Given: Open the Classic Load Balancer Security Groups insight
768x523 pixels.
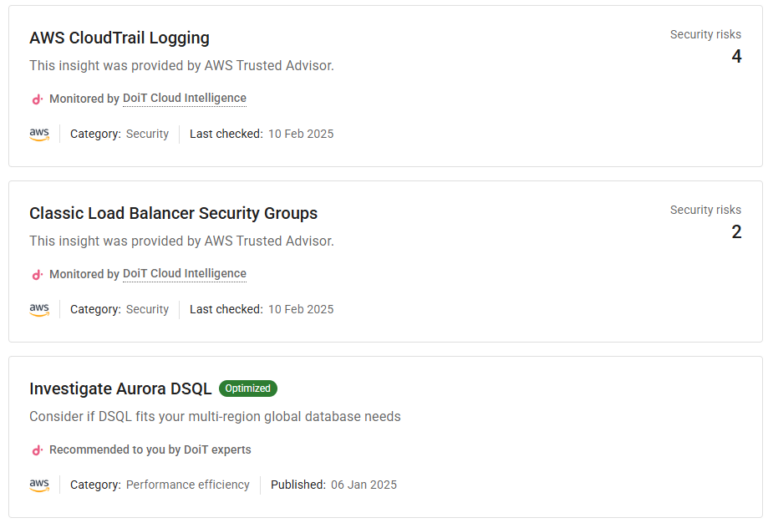Looking at the screenshot, I should coord(173,213).
